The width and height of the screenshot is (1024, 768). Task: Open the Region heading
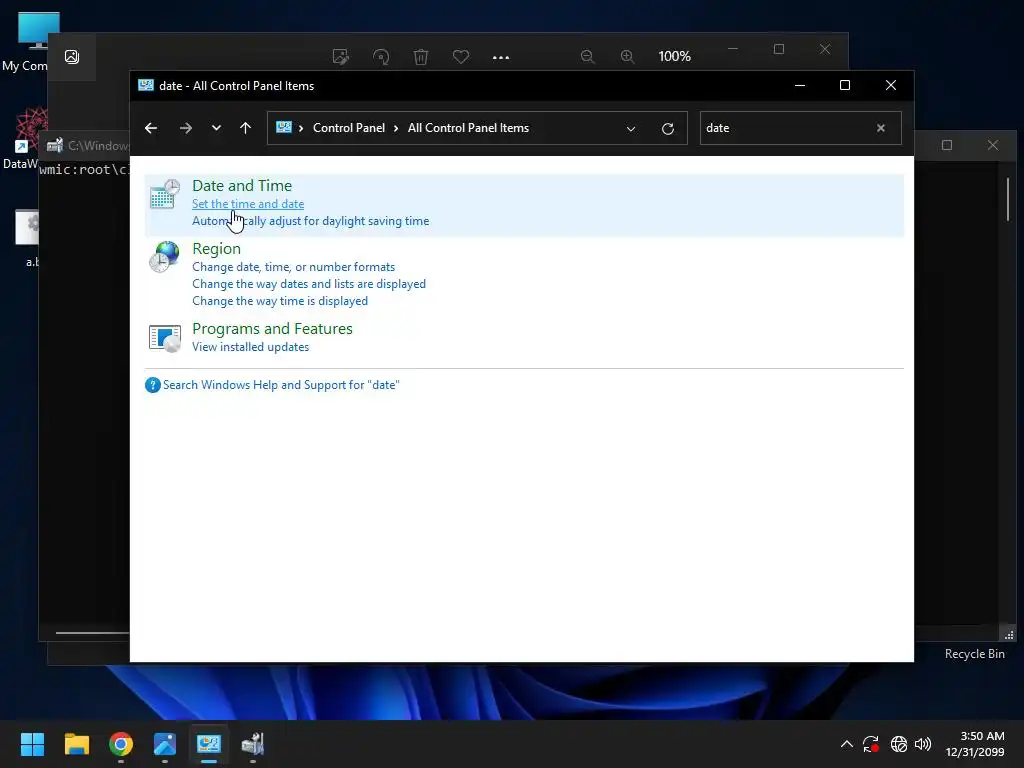(216, 249)
